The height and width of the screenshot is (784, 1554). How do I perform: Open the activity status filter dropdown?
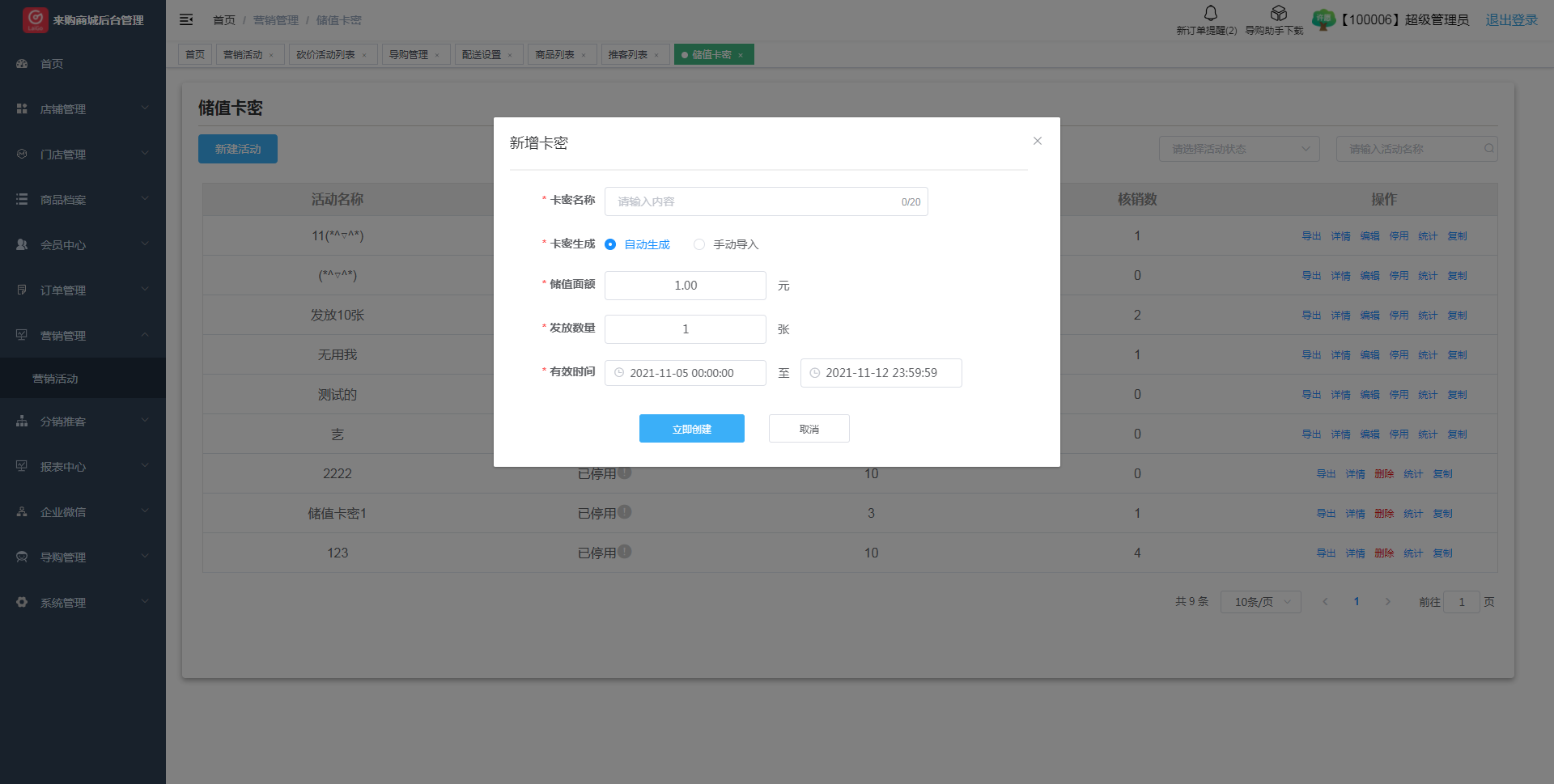[x=1238, y=149]
